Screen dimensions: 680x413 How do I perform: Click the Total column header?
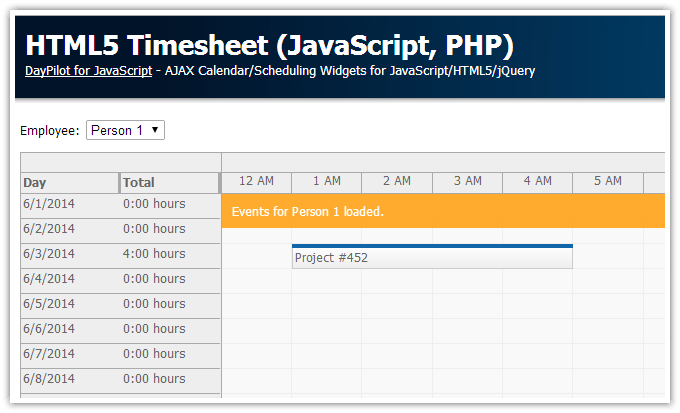[x=169, y=183]
